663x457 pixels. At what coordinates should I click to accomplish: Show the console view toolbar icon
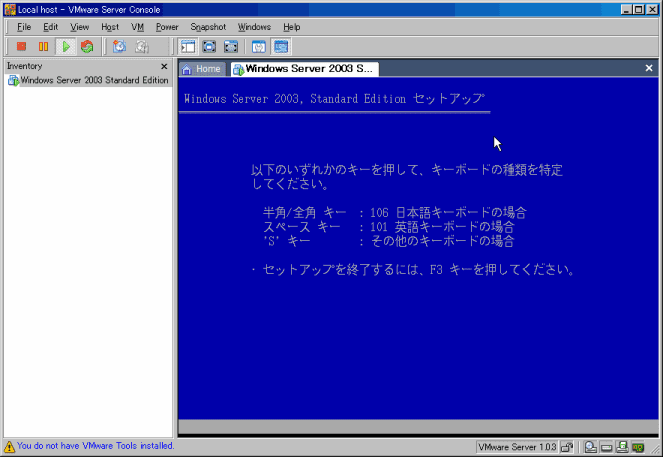coord(281,47)
